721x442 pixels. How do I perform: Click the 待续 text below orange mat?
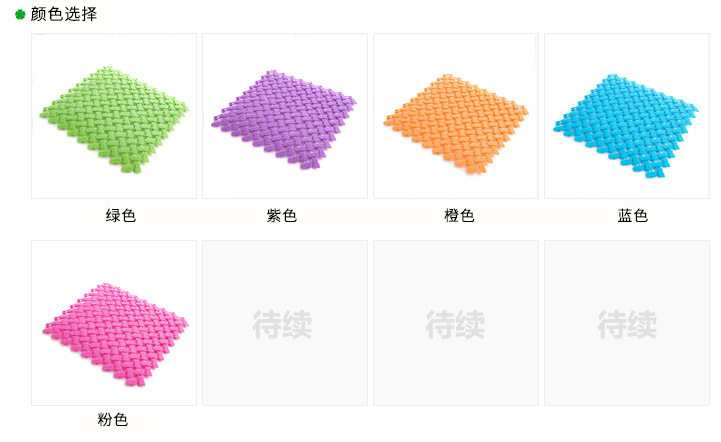click(455, 324)
